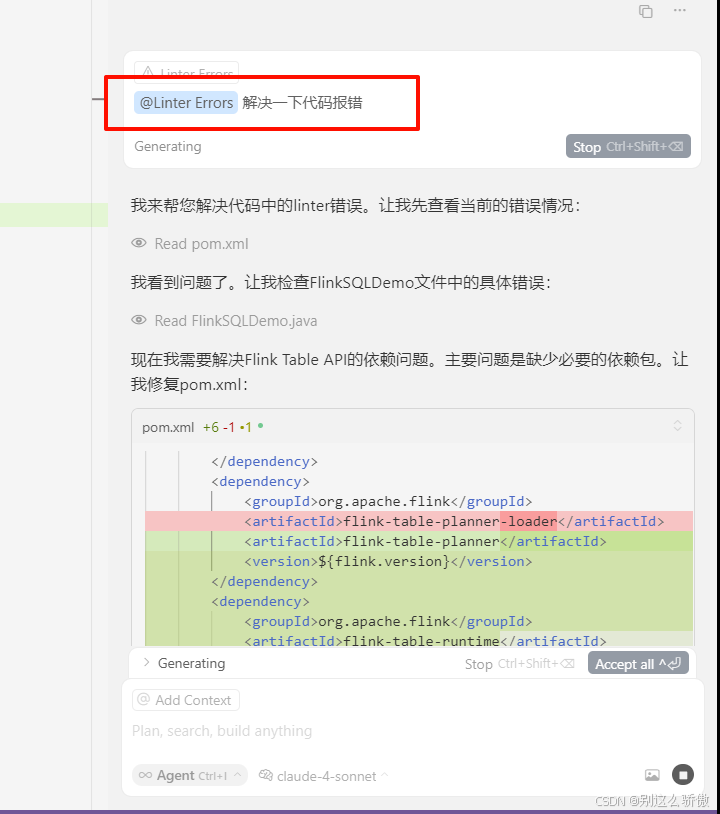Click the +6 additions count in diff header
This screenshot has height=814, width=720.
coord(211,427)
